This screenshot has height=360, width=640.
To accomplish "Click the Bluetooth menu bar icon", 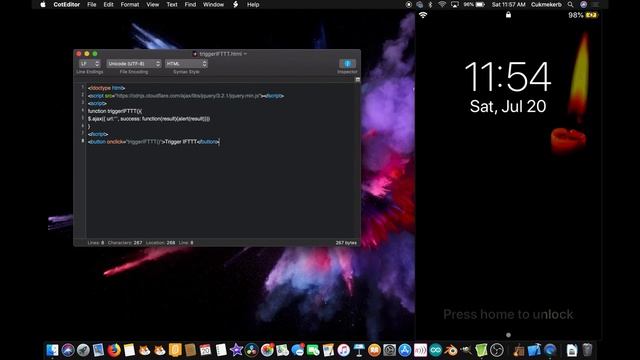I will pyautogui.click(x=431, y=4).
